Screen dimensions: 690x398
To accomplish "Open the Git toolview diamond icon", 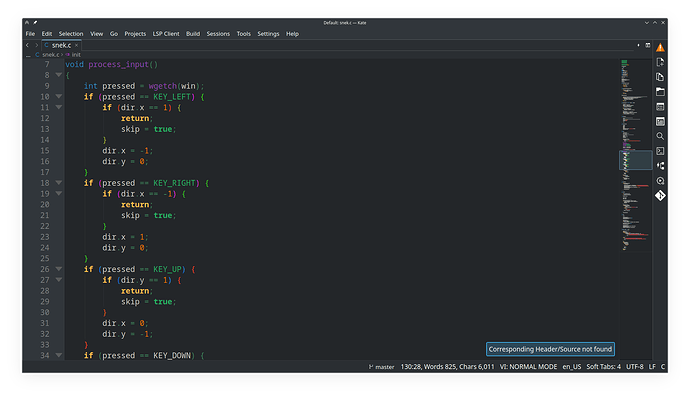I will tap(660, 195).
